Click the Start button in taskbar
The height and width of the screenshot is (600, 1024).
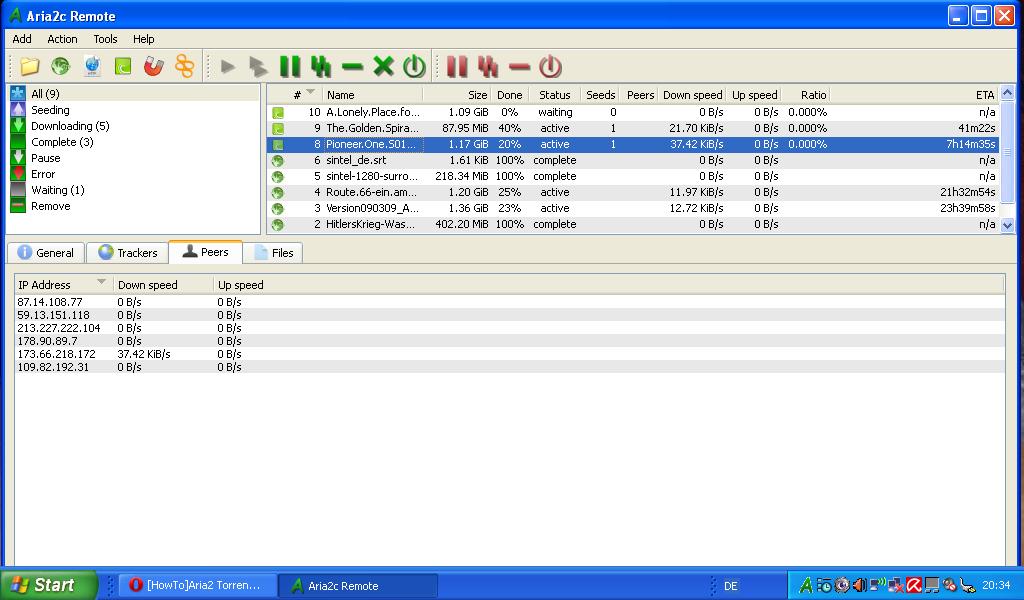pos(48,585)
